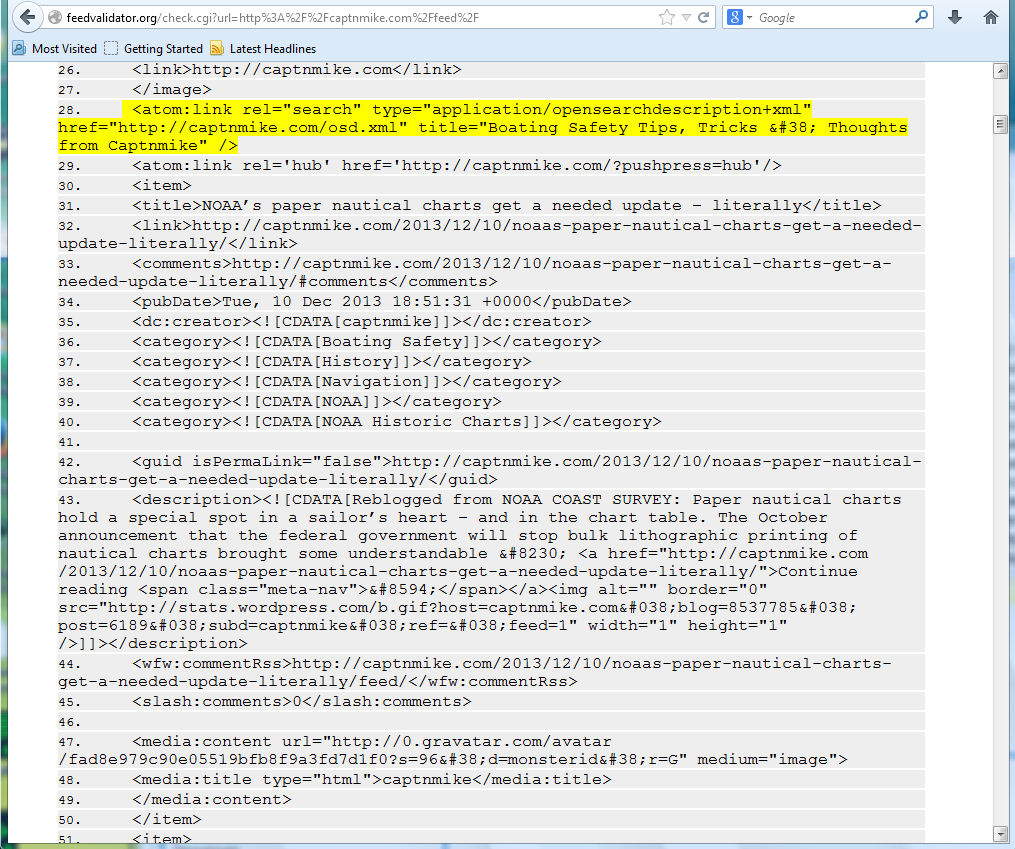Click the search magnifier icon
1015x849 pixels.
pos(921,17)
